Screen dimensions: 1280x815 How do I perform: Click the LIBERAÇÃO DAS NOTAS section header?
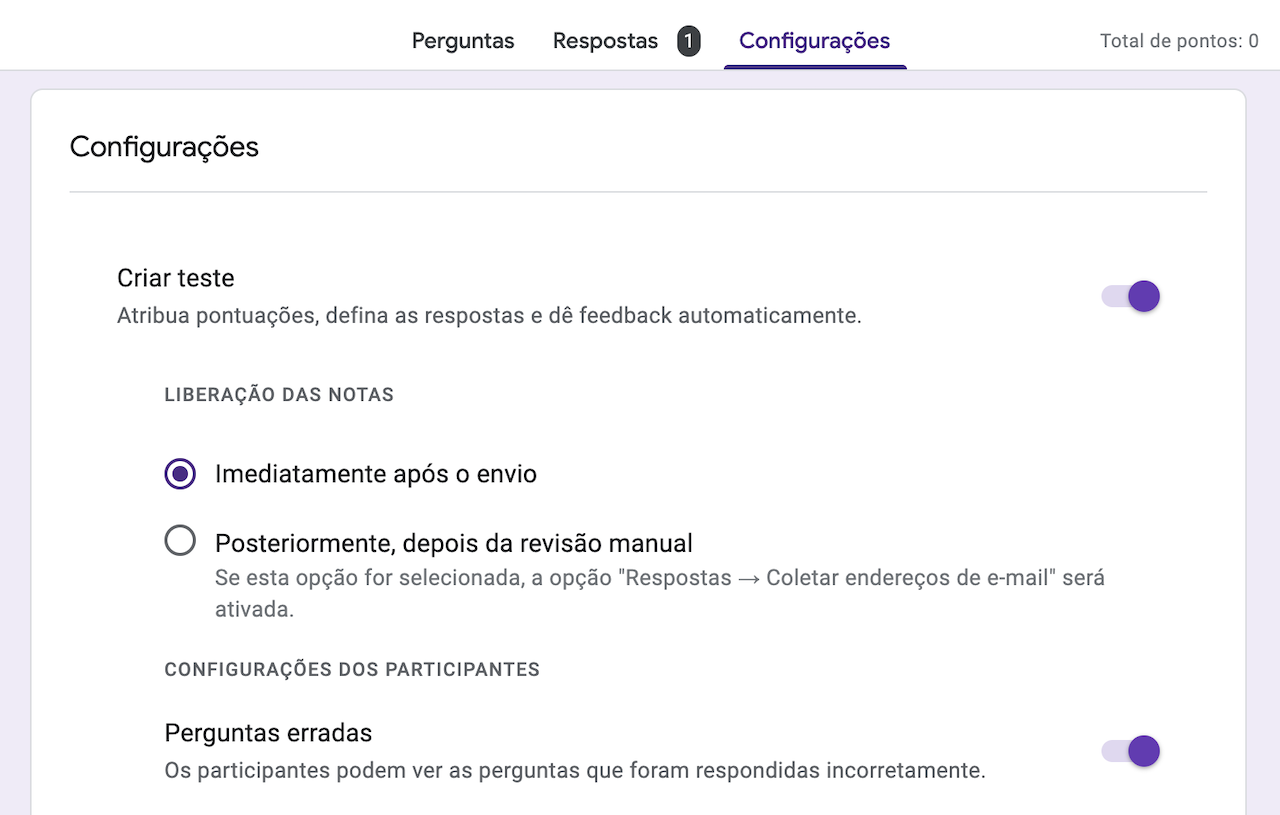[x=279, y=395]
